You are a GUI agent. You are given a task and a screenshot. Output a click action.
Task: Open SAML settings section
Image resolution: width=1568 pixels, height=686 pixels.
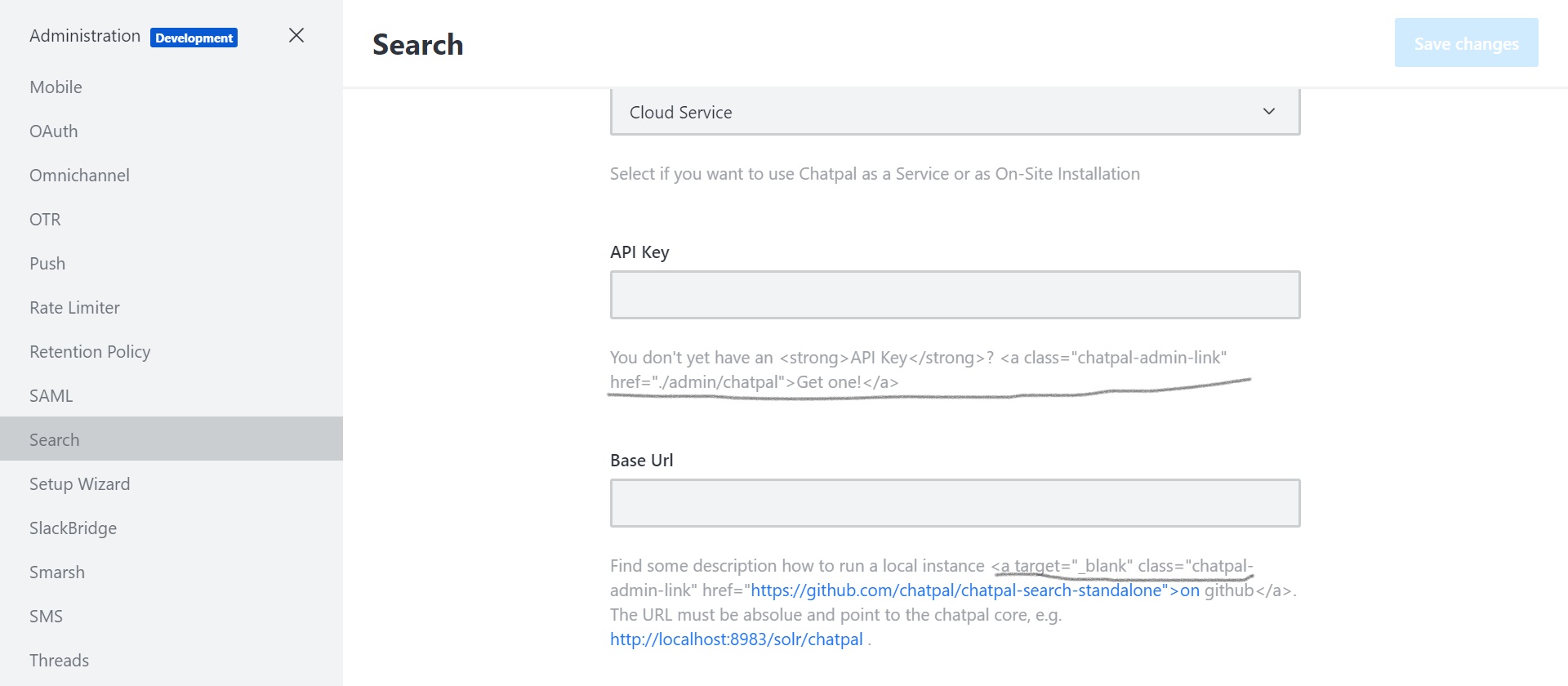pos(171,396)
